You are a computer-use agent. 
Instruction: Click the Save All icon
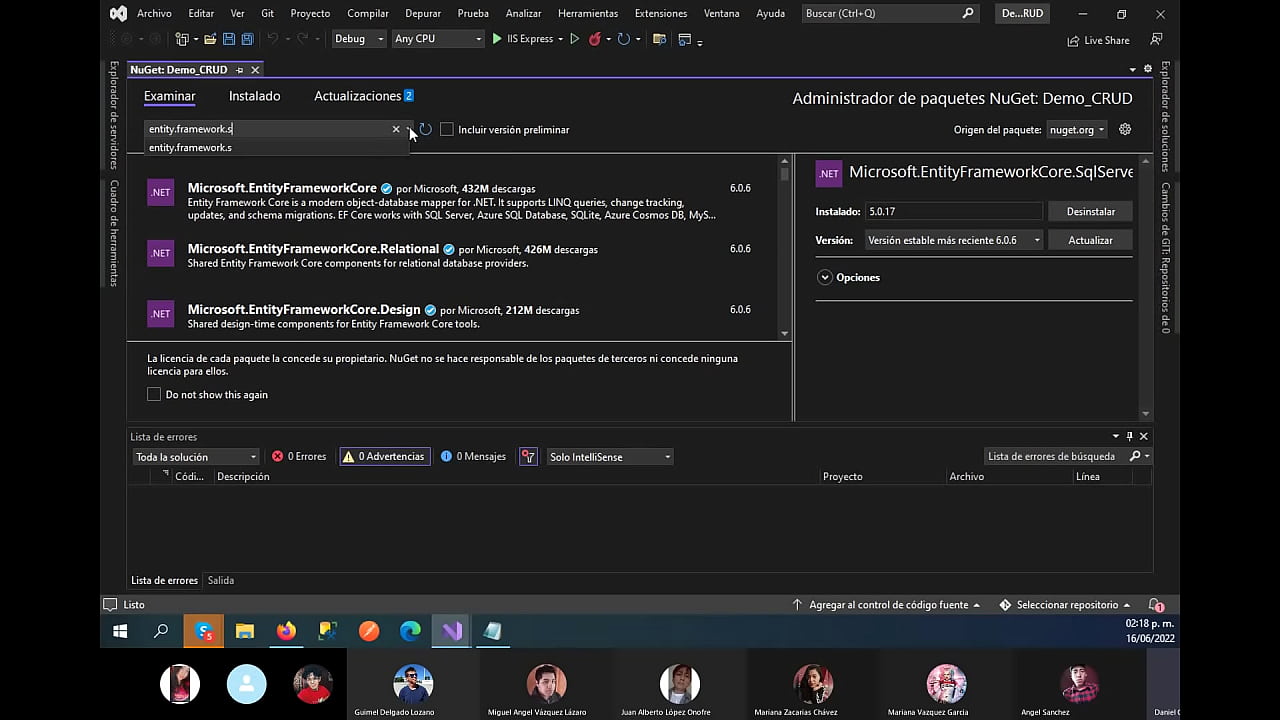[248, 38]
